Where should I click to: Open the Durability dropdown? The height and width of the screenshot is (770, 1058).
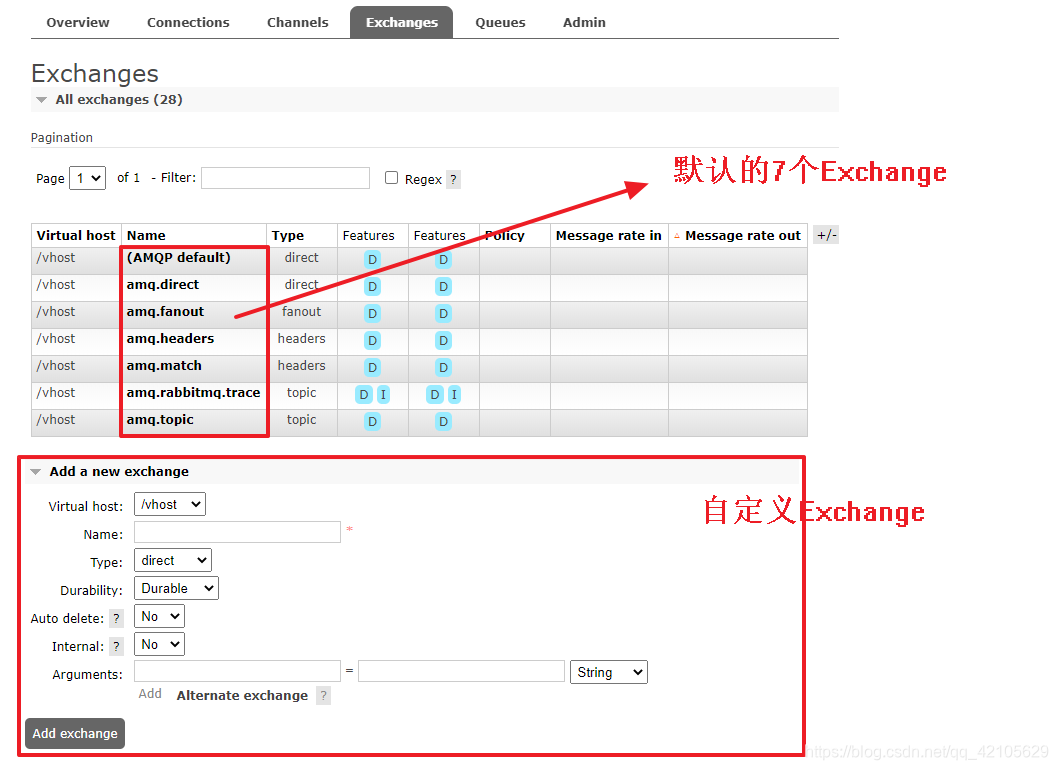[176, 588]
